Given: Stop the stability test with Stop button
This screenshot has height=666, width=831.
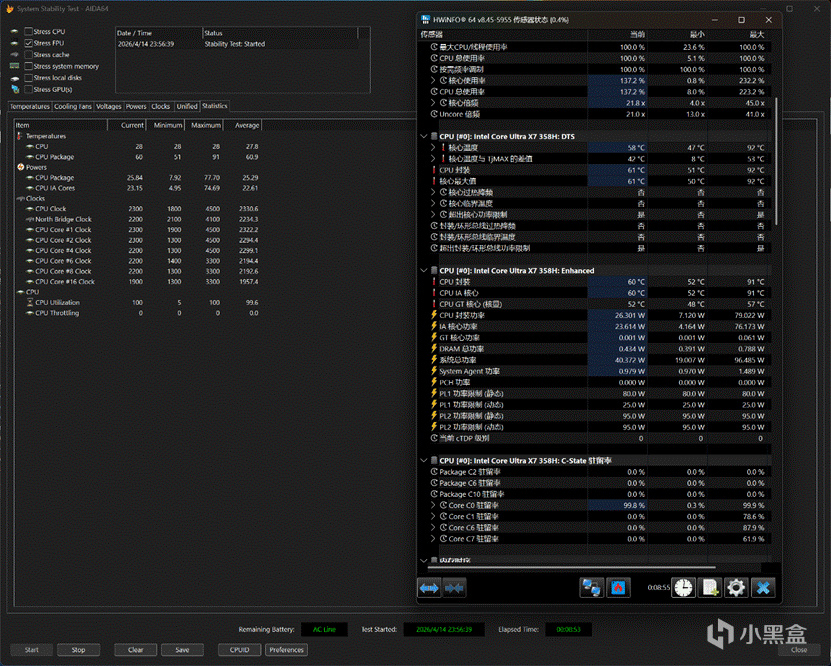Looking at the screenshot, I should coord(78,650).
